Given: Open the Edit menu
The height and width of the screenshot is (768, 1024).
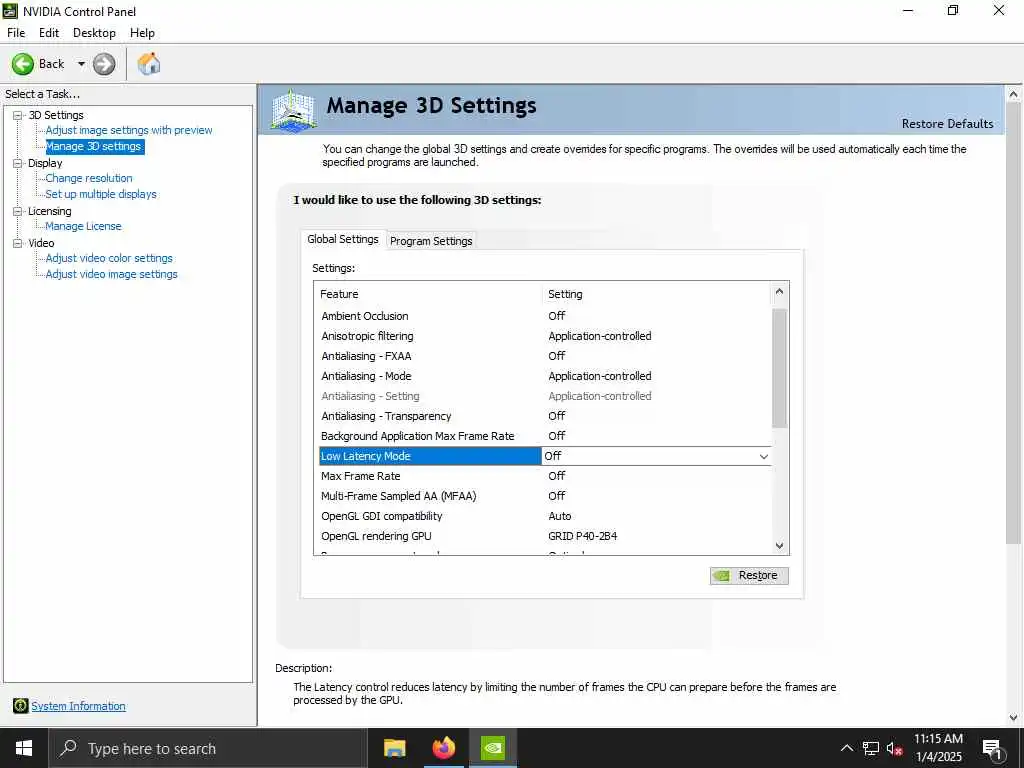Looking at the screenshot, I should [x=49, y=33].
